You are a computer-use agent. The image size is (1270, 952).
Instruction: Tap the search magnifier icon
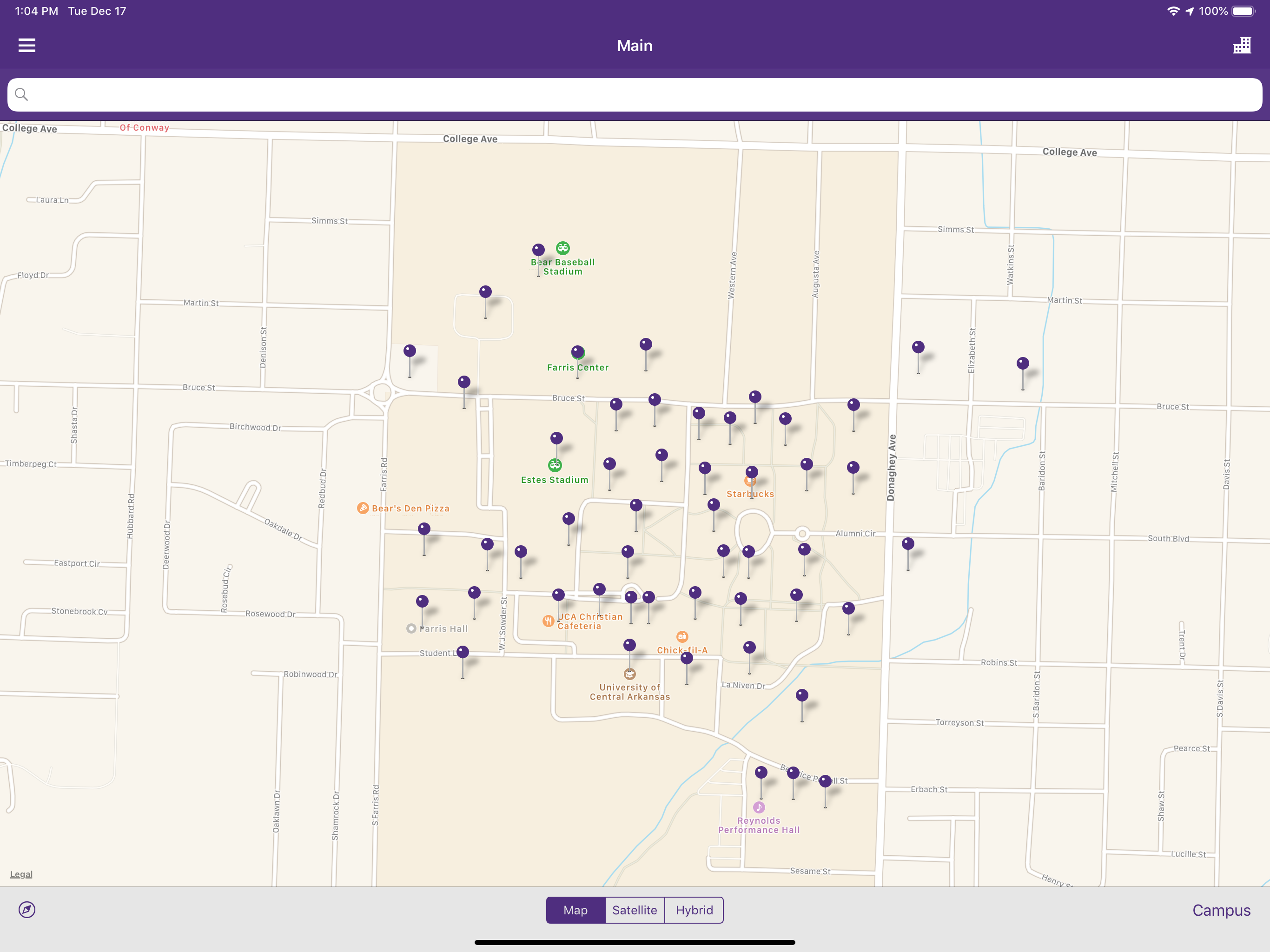pyautogui.click(x=21, y=94)
